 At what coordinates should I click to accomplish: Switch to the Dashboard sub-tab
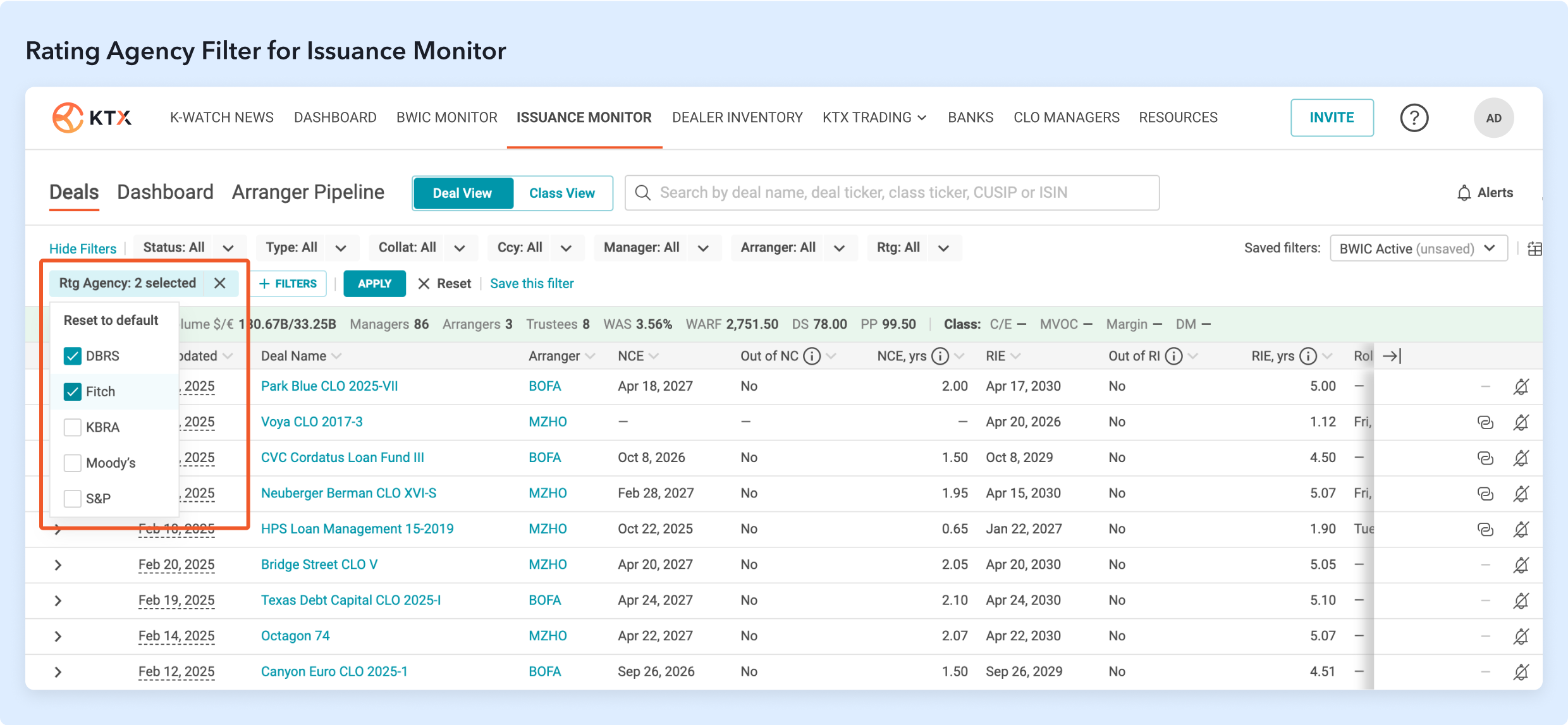[166, 192]
